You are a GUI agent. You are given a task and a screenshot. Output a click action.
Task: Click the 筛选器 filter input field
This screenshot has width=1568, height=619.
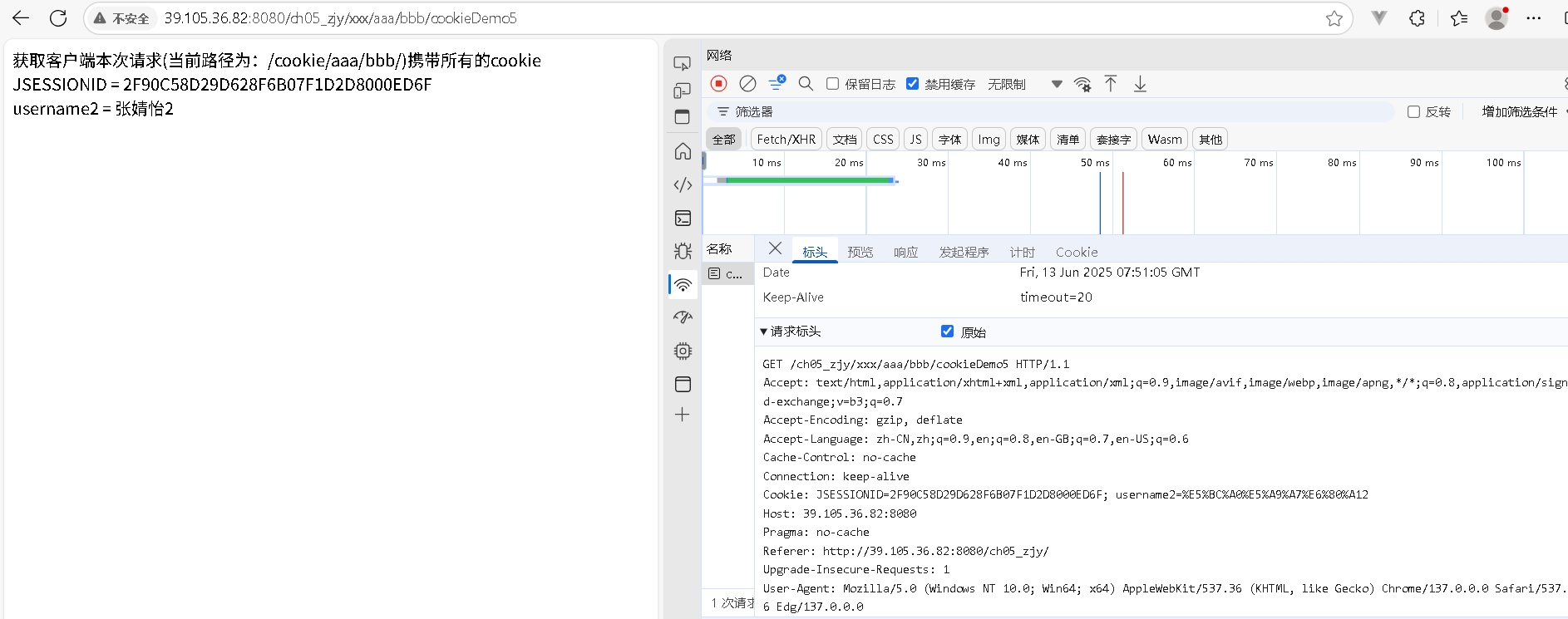click(1056, 111)
